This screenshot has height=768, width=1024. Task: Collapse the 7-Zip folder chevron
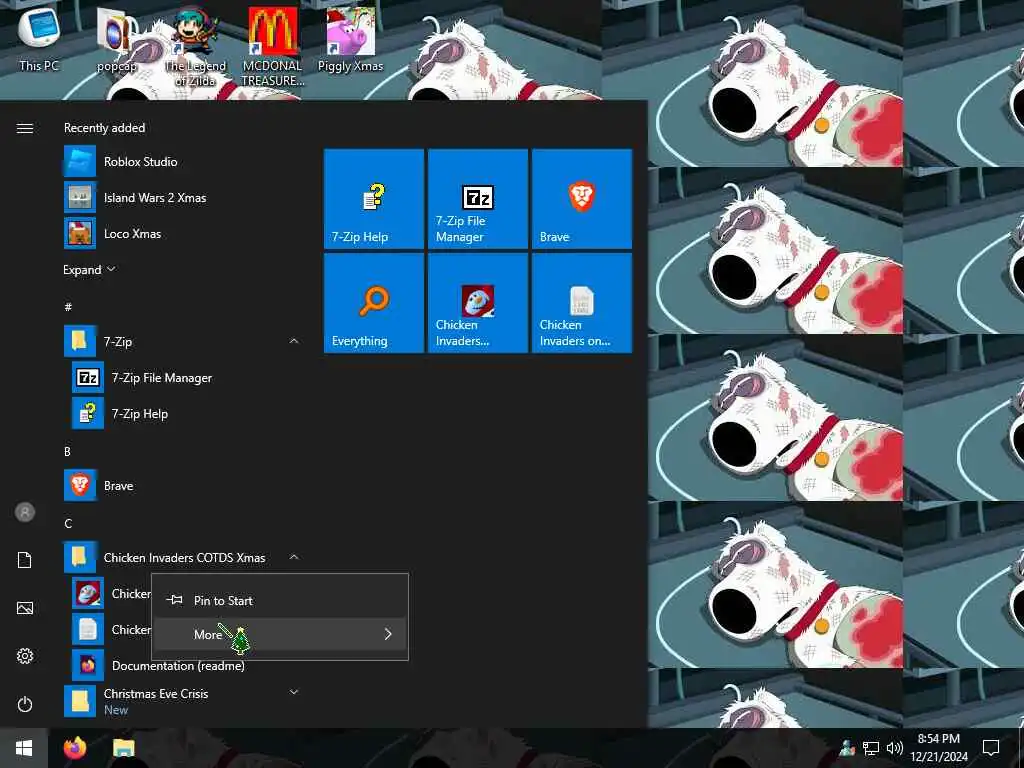294,341
